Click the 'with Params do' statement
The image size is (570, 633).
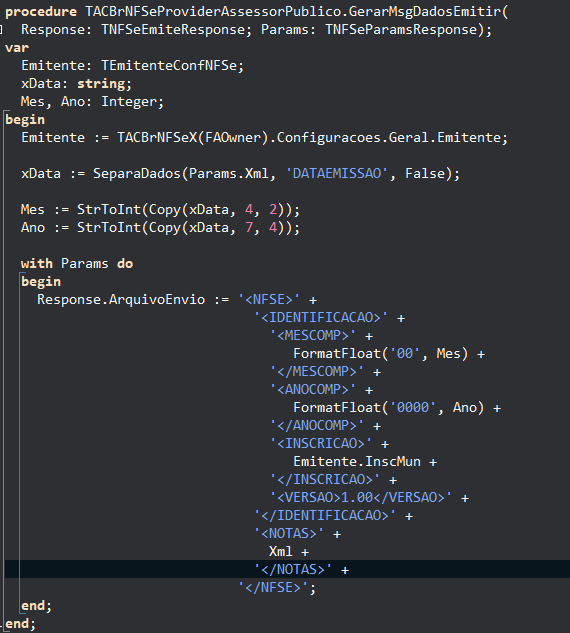tap(77, 263)
